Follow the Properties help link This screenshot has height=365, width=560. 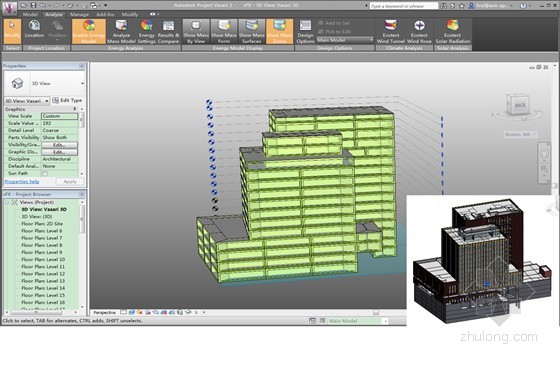[x=22, y=182]
